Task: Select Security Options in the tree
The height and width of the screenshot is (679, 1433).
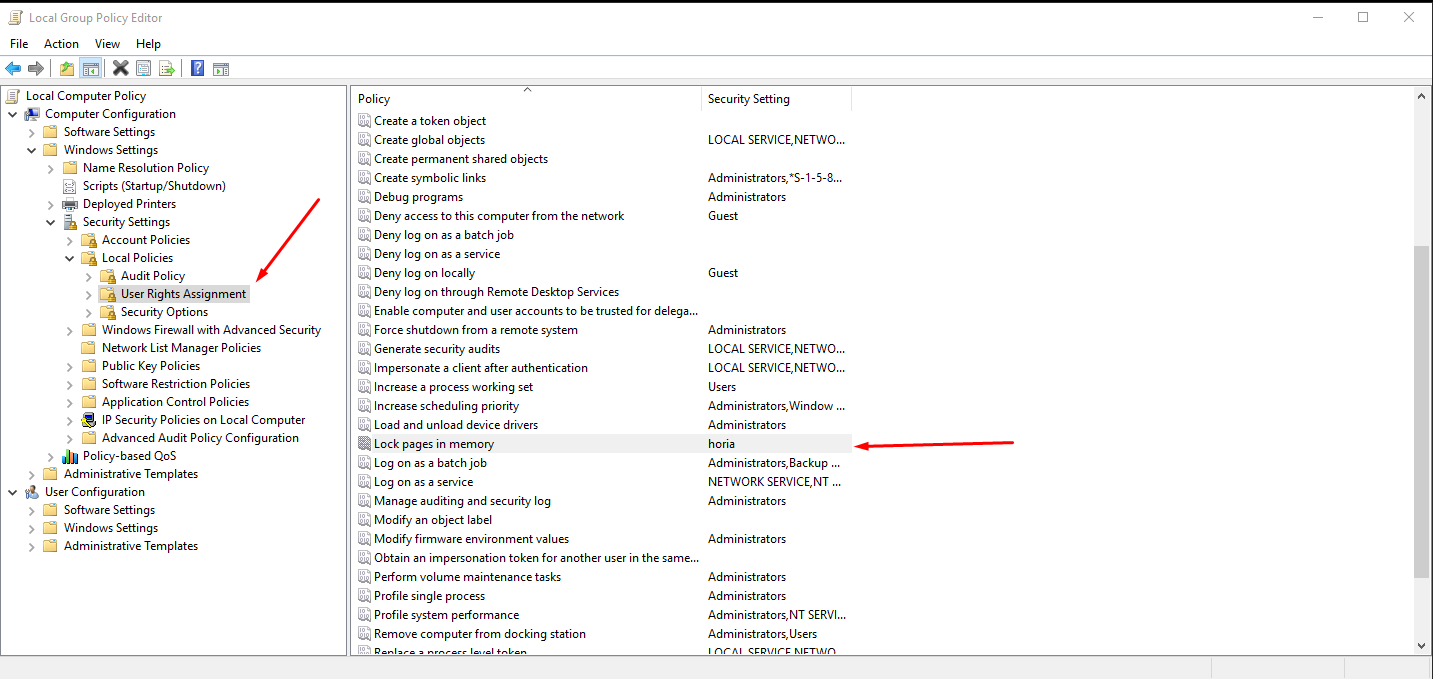Action: click(164, 312)
